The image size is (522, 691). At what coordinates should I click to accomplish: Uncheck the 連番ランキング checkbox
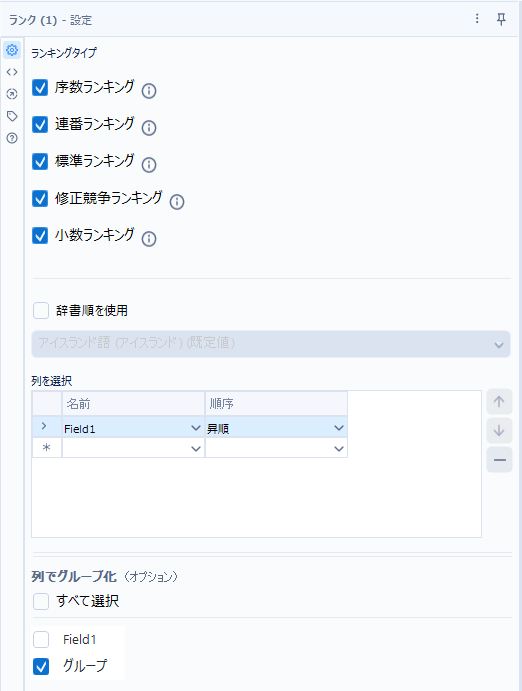coord(40,125)
